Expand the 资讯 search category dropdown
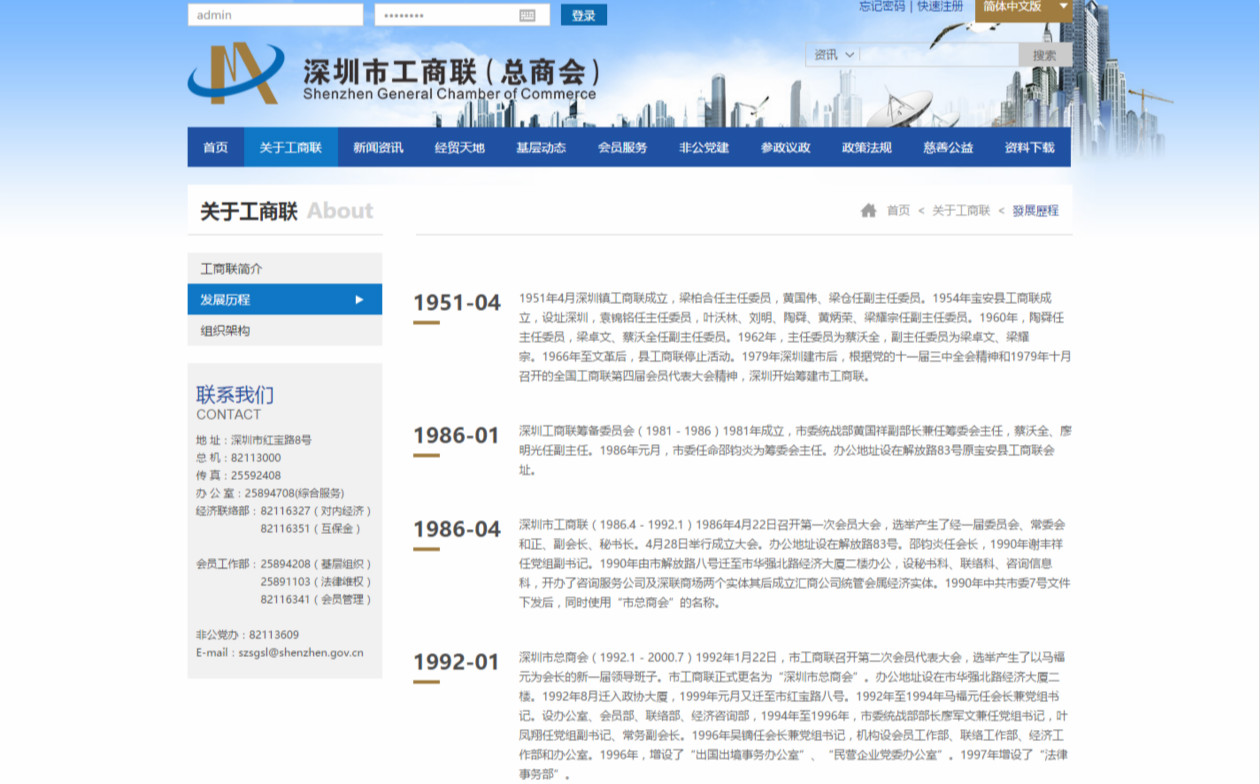1260x784 pixels. [834, 55]
